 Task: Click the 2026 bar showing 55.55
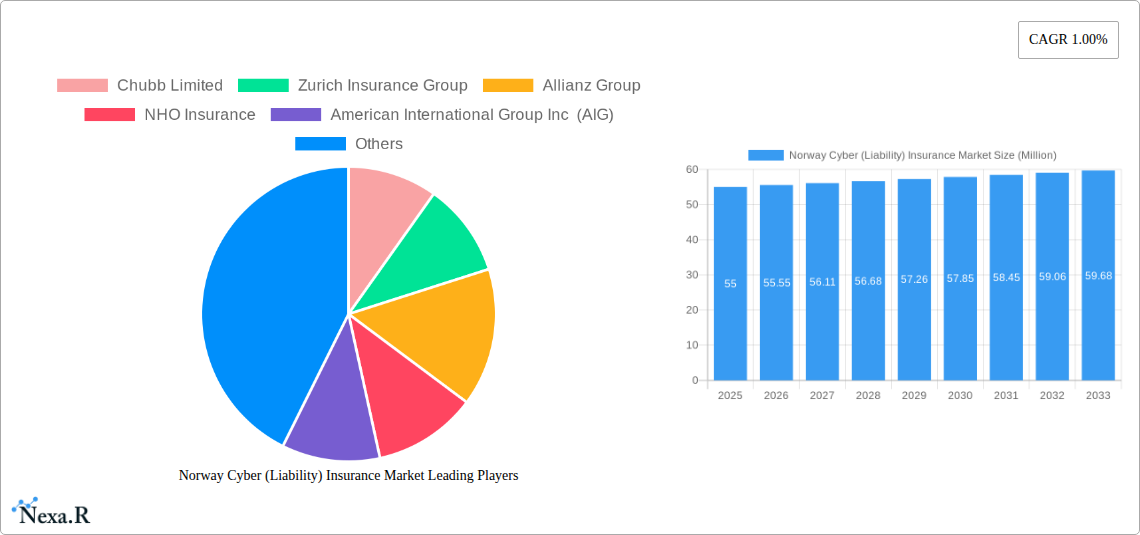776,283
